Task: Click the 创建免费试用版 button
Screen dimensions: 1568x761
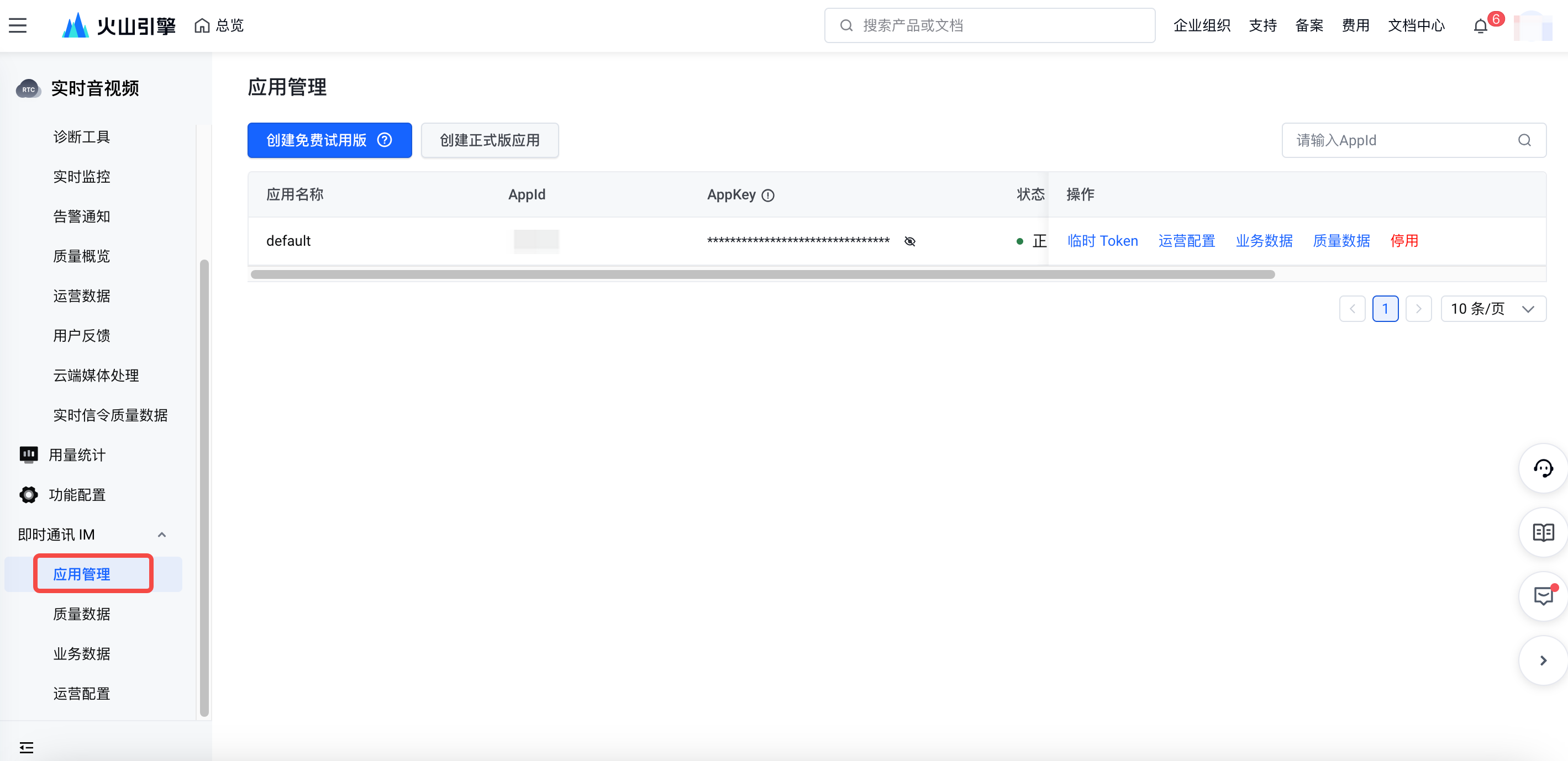Action: click(329, 140)
